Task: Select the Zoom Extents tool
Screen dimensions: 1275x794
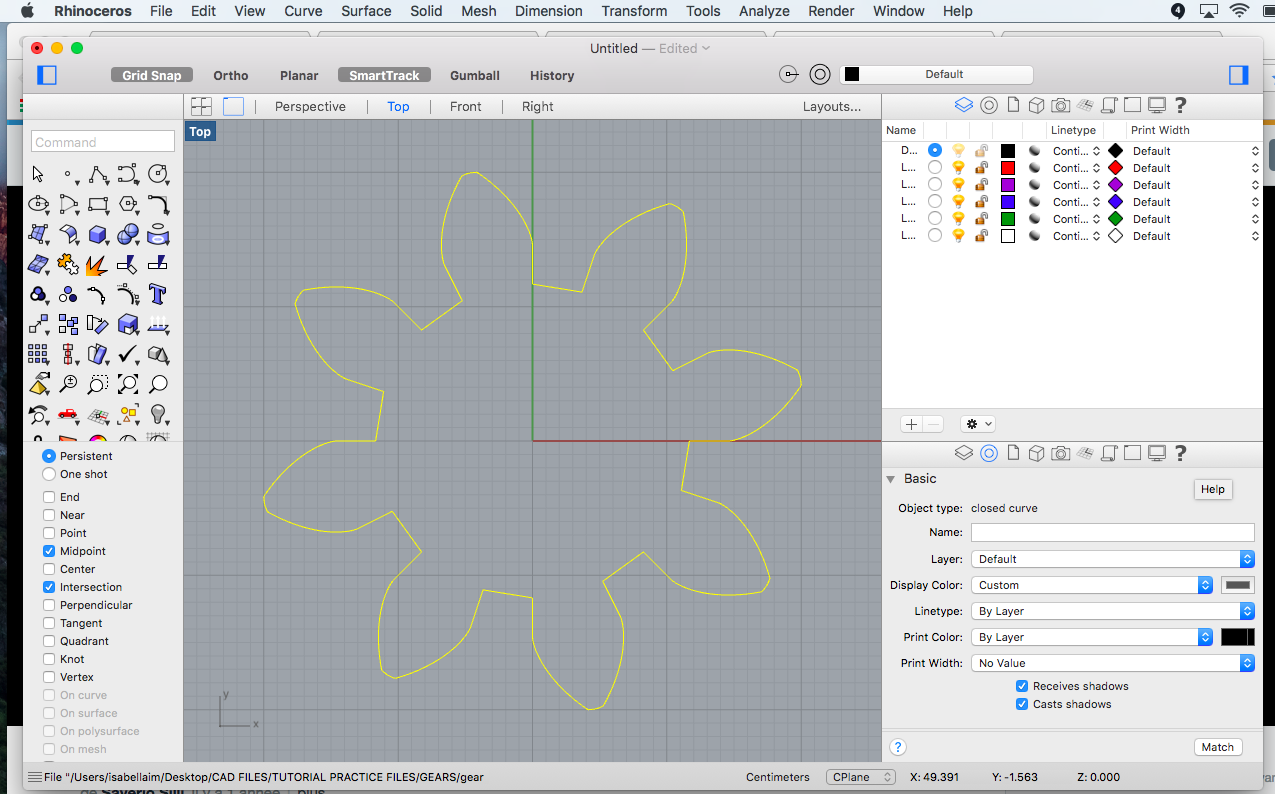Action: (128, 384)
